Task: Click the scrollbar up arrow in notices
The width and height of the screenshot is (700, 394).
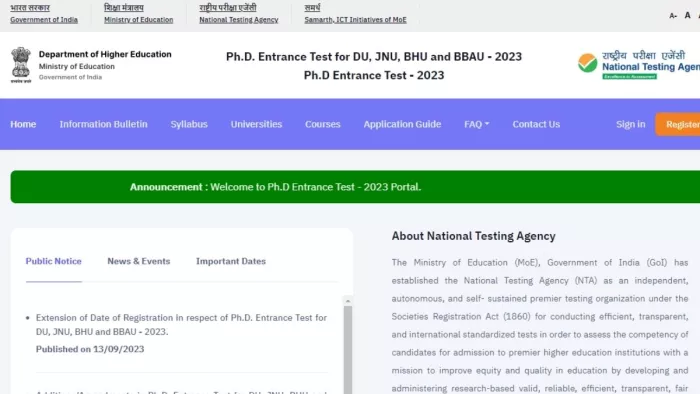Action: tap(348, 301)
